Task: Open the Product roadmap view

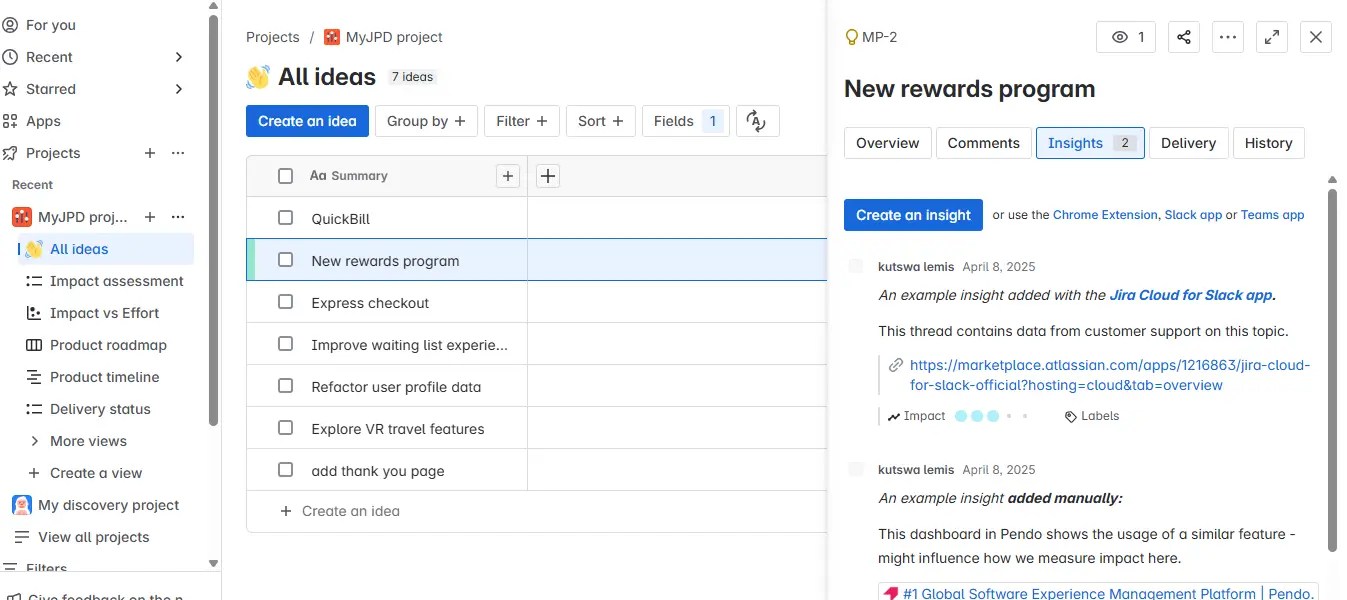Action: coord(108,345)
